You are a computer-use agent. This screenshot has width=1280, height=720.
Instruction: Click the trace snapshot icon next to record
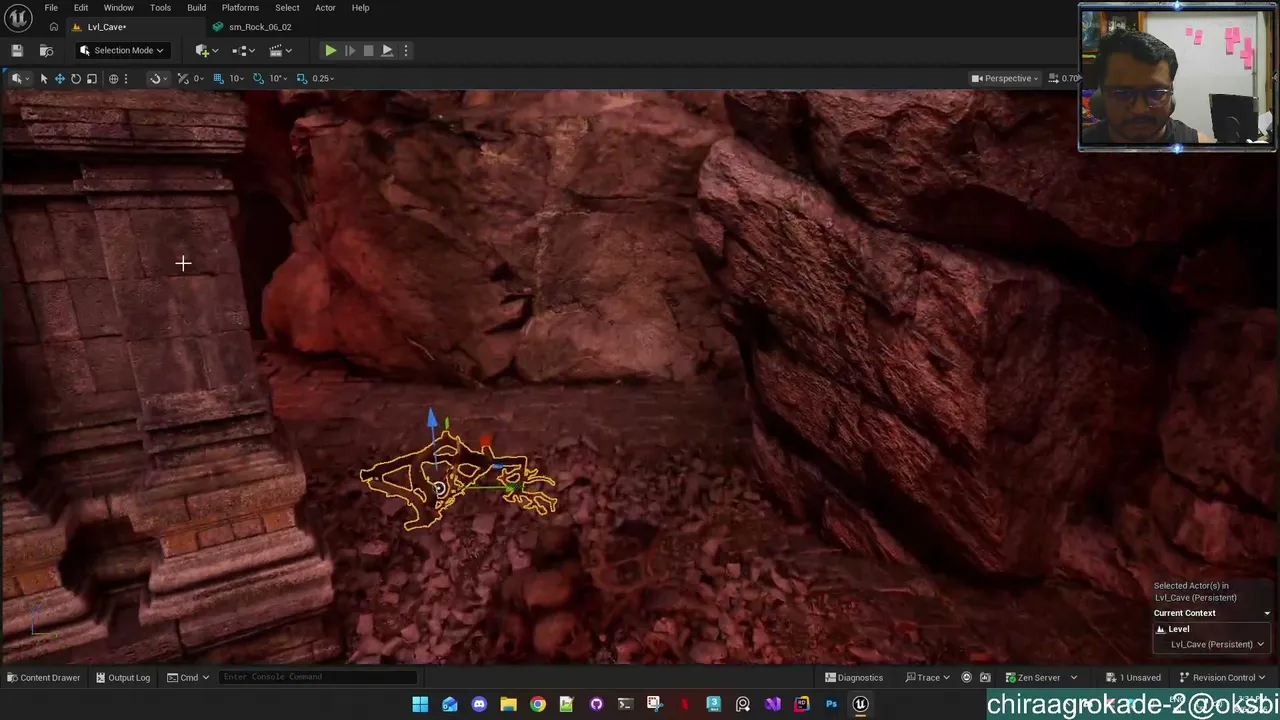tap(985, 677)
